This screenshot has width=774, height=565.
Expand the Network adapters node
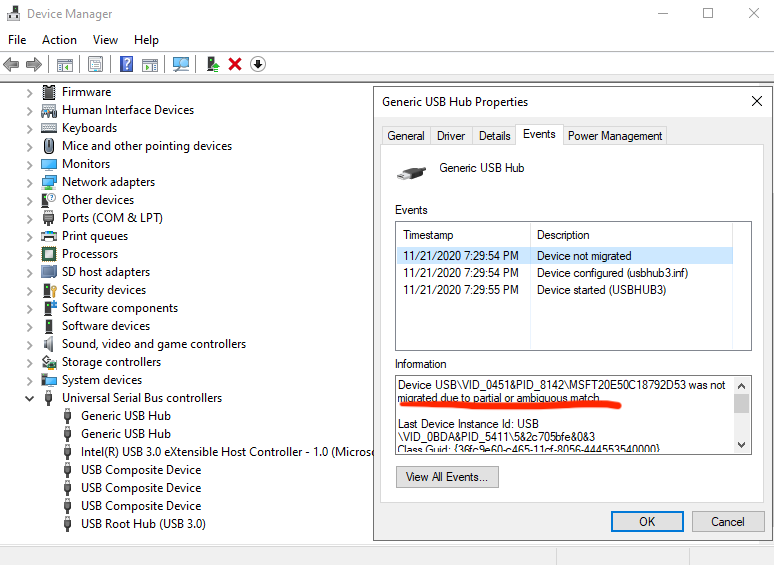pyautogui.click(x=30, y=182)
